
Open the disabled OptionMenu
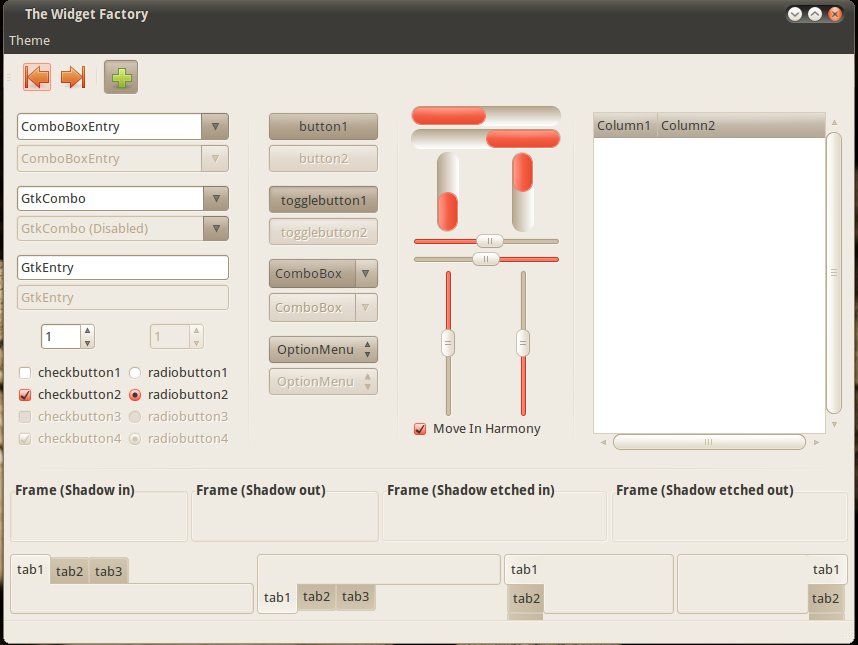323,381
